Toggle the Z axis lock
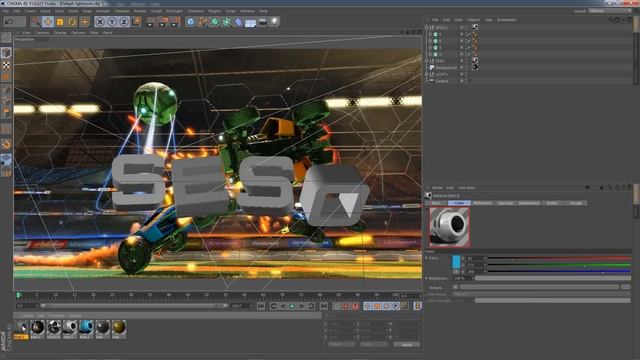This screenshot has width=640, height=360. [124, 22]
